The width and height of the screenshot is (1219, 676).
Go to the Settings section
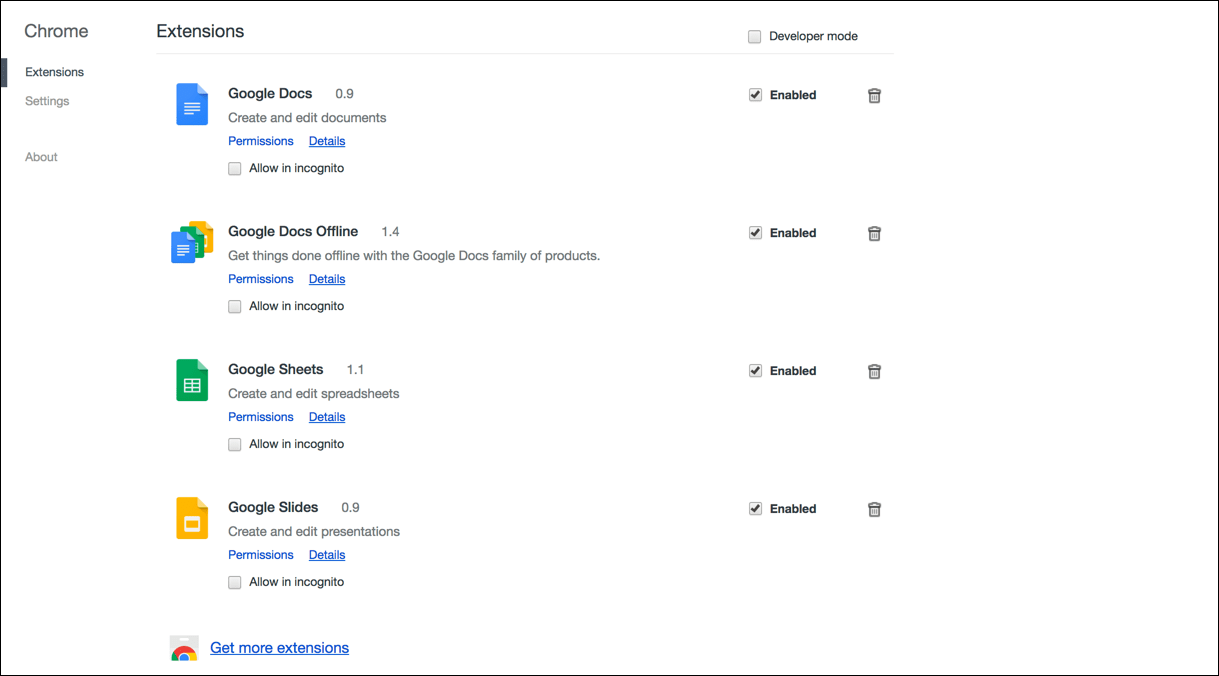coord(47,100)
